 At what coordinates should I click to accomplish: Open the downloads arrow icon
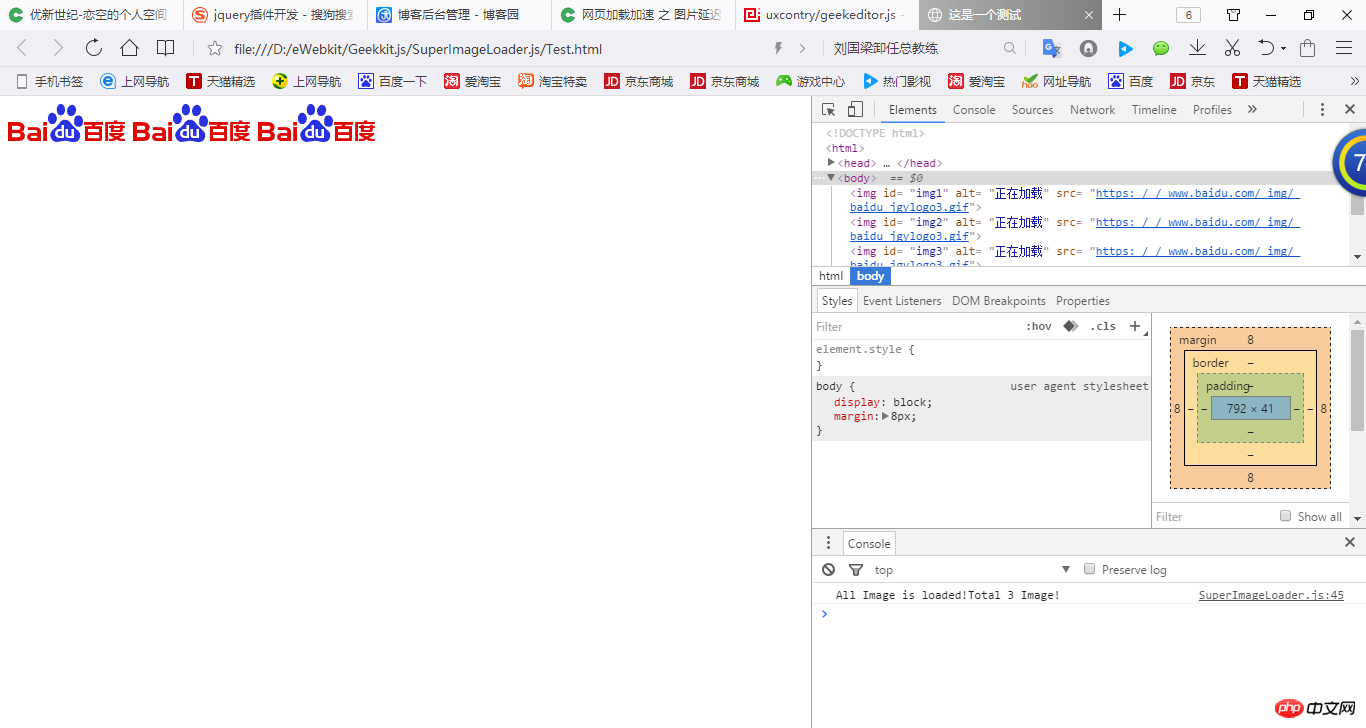tap(1197, 48)
